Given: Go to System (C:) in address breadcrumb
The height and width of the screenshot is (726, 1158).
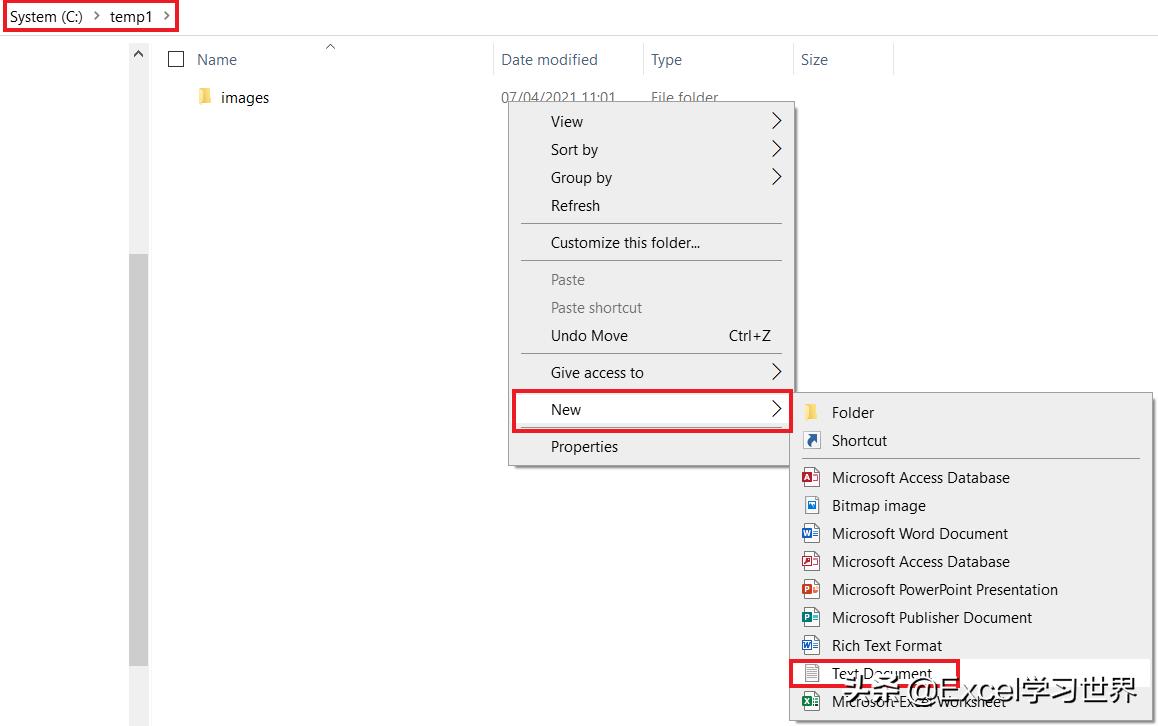Looking at the screenshot, I should click(x=46, y=17).
